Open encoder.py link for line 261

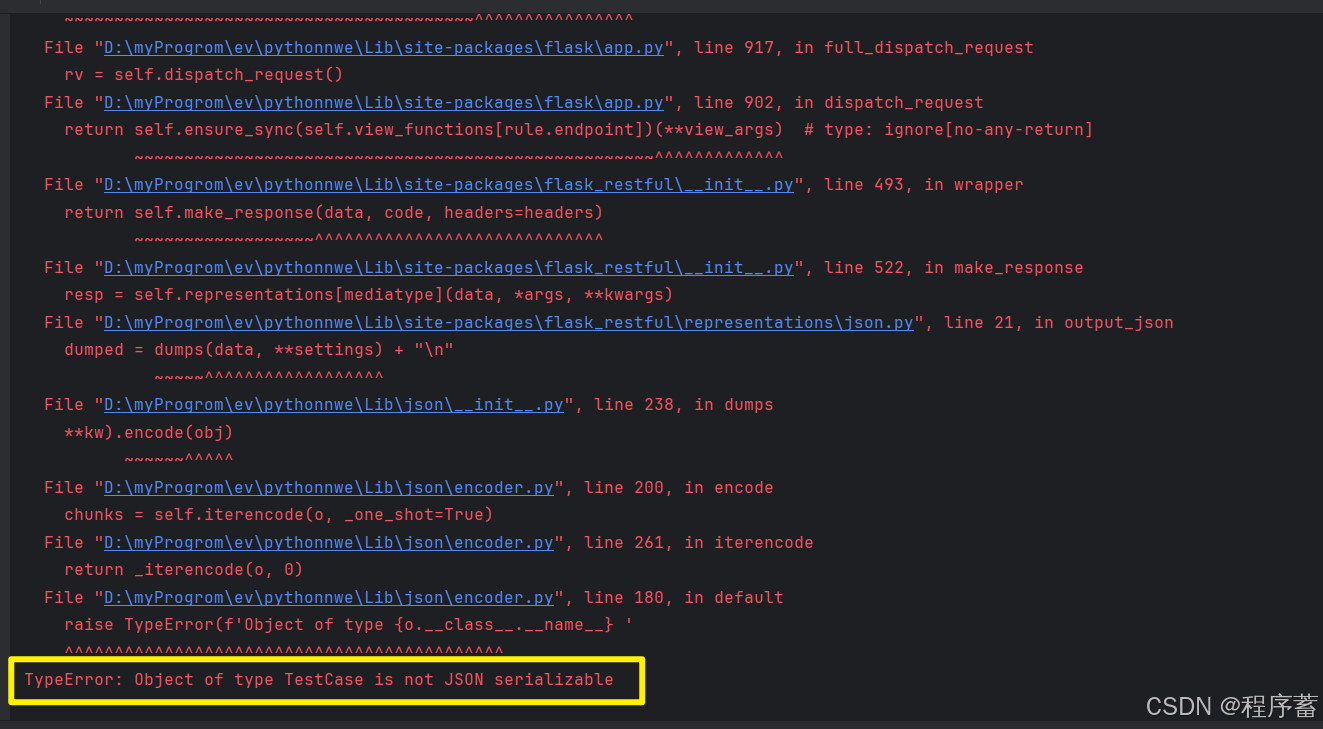point(329,543)
